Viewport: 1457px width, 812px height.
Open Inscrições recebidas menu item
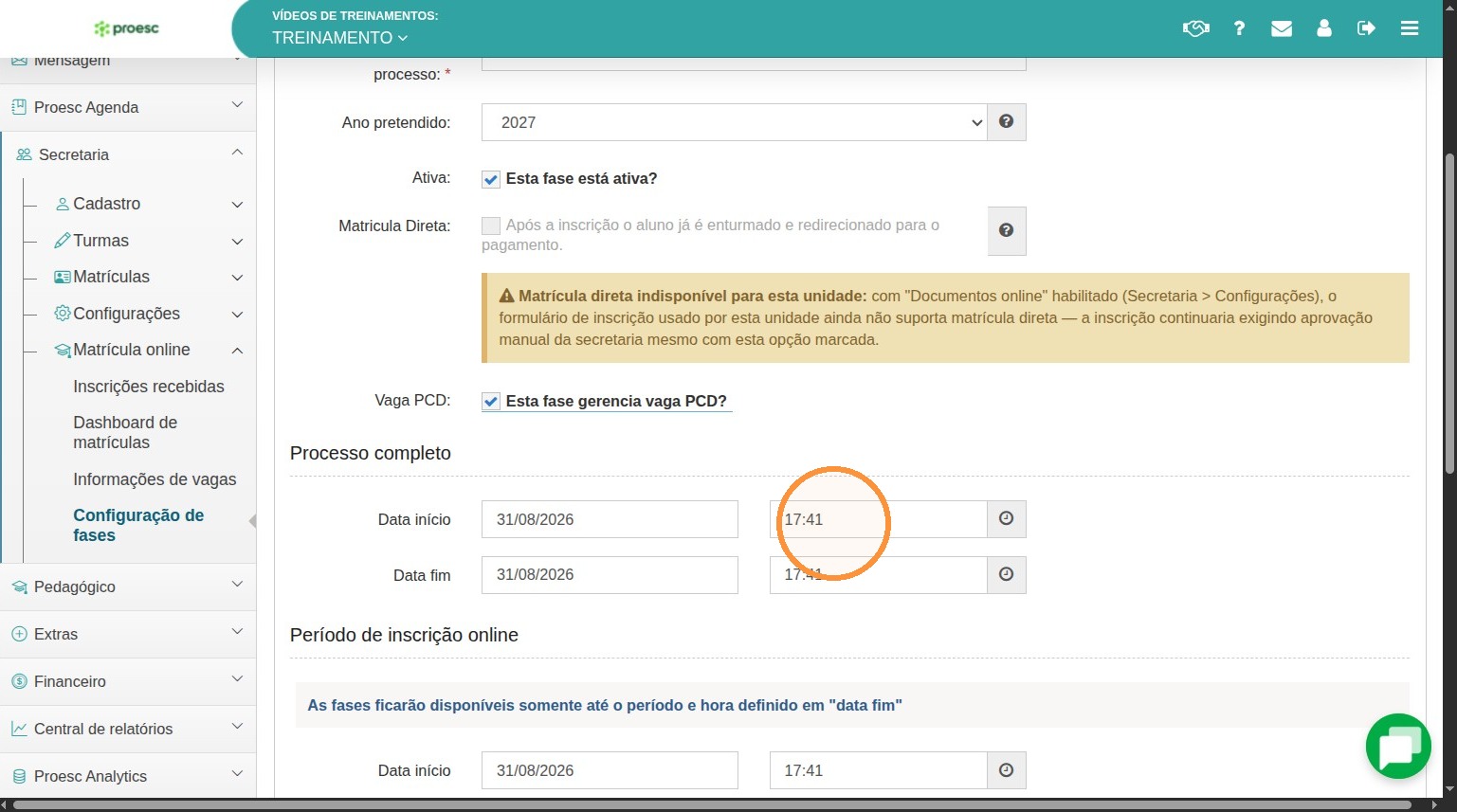tap(149, 387)
